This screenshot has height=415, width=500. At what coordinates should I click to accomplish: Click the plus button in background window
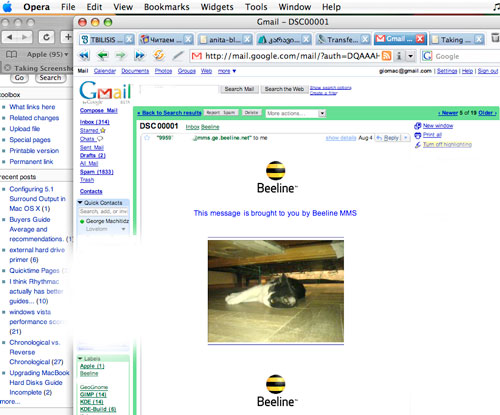point(68,37)
